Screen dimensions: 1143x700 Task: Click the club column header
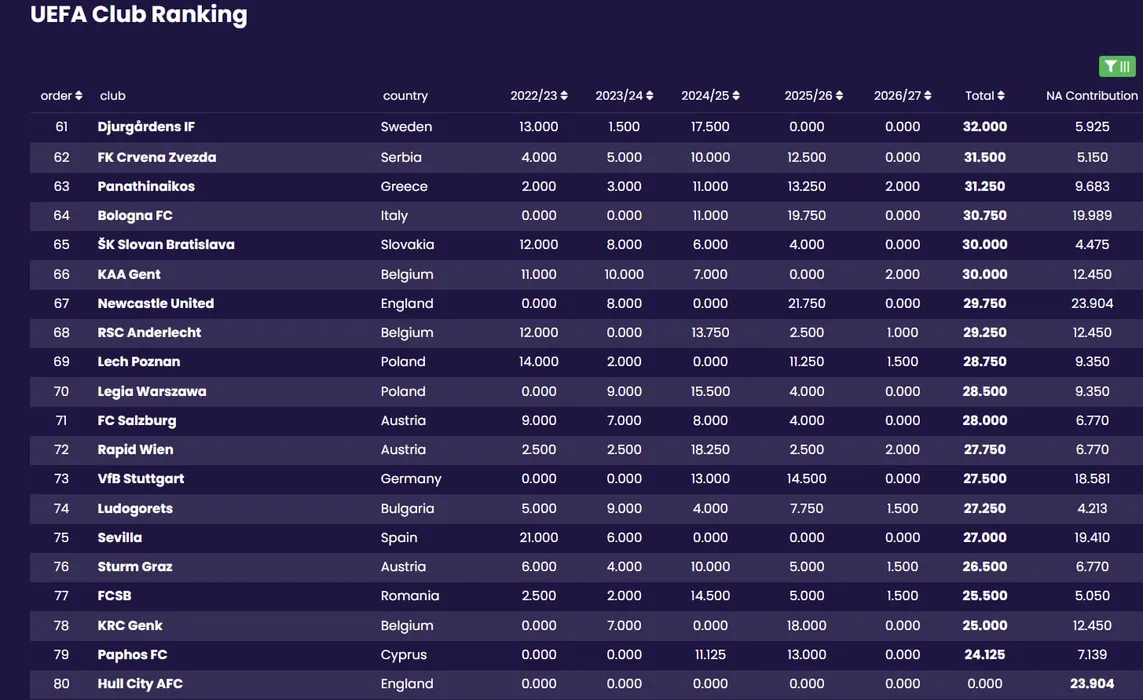pyautogui.click(x=112, y=96)
